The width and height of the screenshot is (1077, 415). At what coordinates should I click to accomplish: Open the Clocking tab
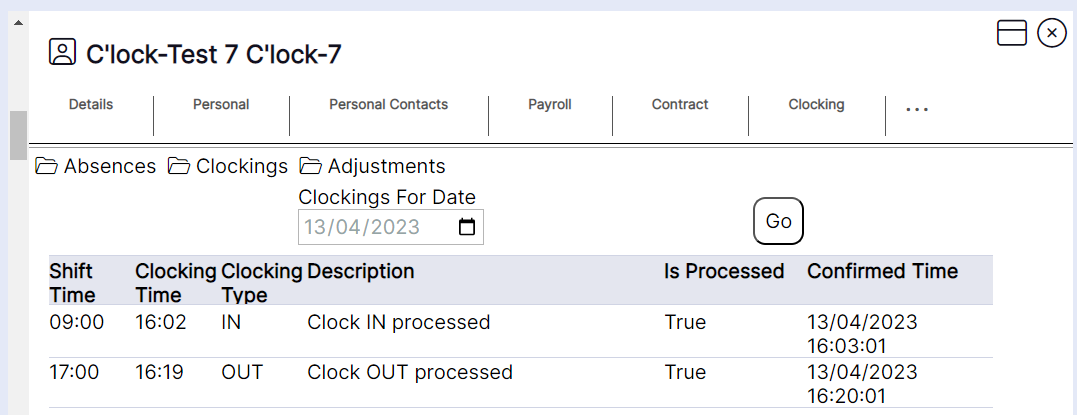click(816, 105)
